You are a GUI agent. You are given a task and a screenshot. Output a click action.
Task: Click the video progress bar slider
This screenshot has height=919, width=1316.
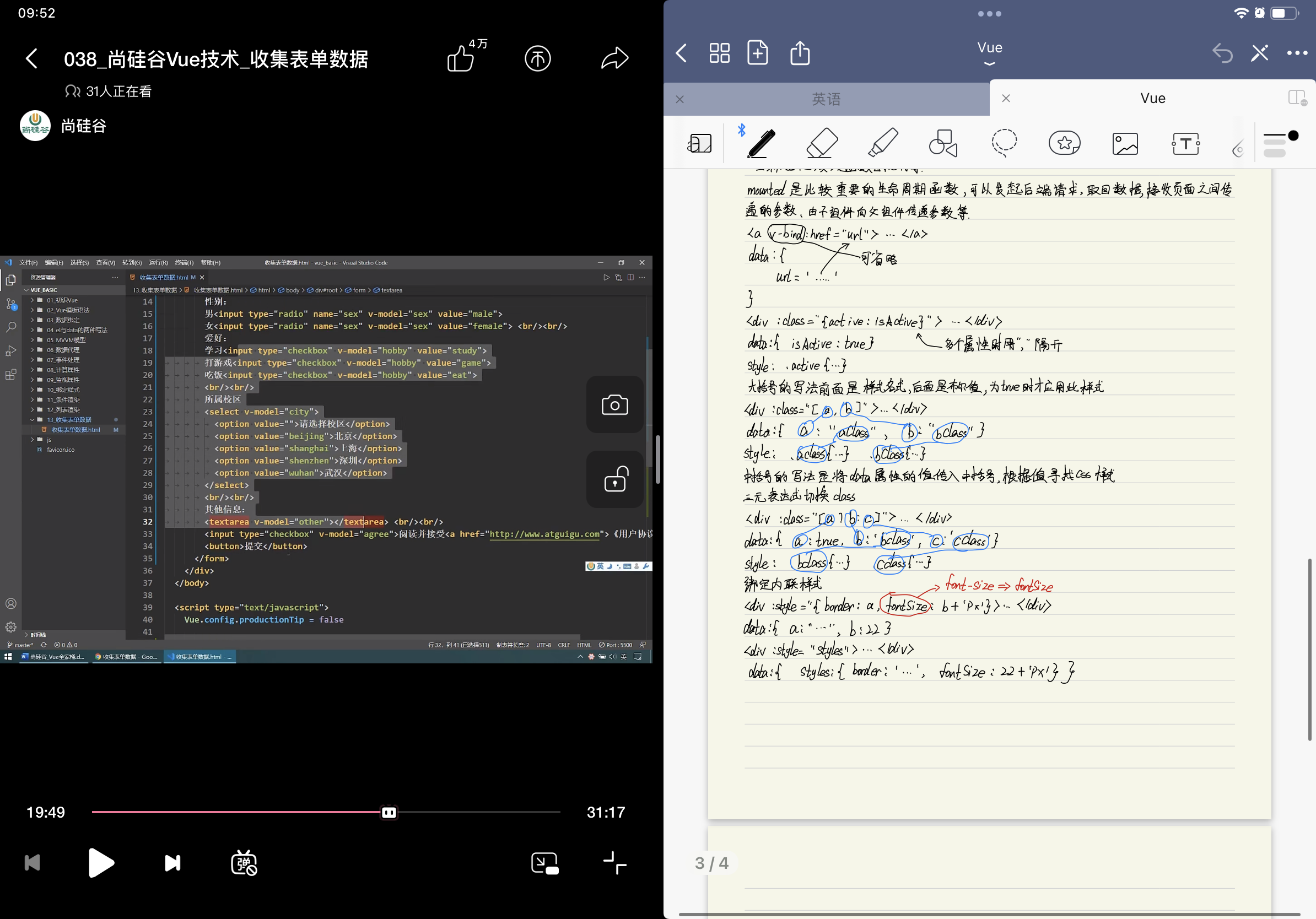click(x=389, y=812)
